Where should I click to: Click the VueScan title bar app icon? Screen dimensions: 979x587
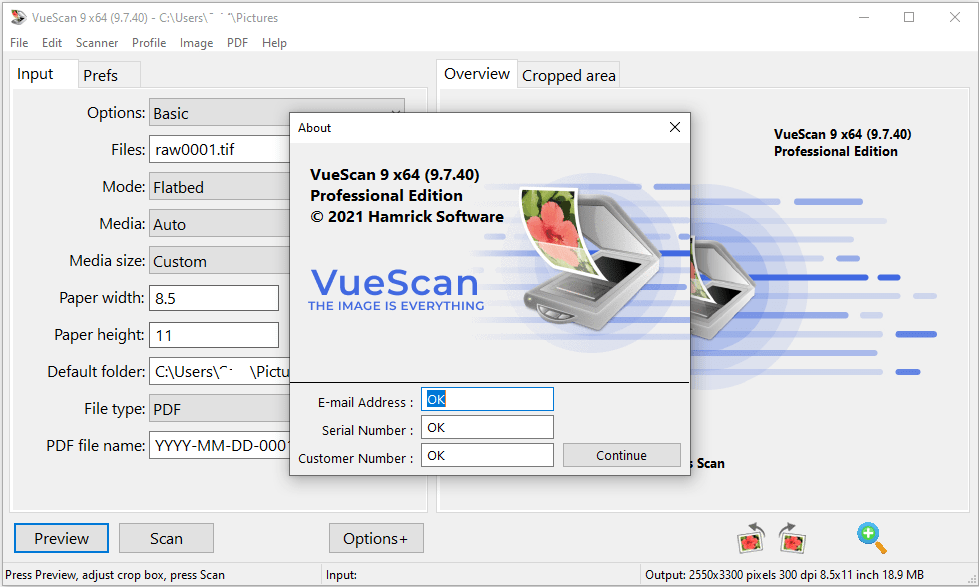(18, 17)
